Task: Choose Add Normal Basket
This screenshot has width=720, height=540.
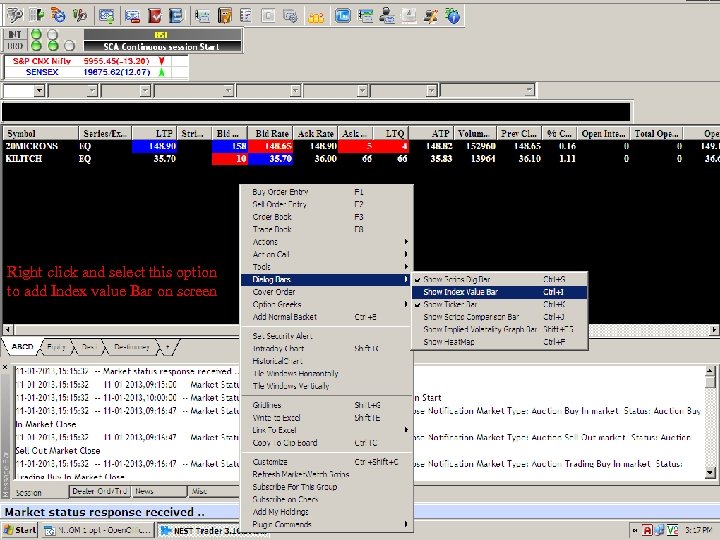Action: click(325, 316)
